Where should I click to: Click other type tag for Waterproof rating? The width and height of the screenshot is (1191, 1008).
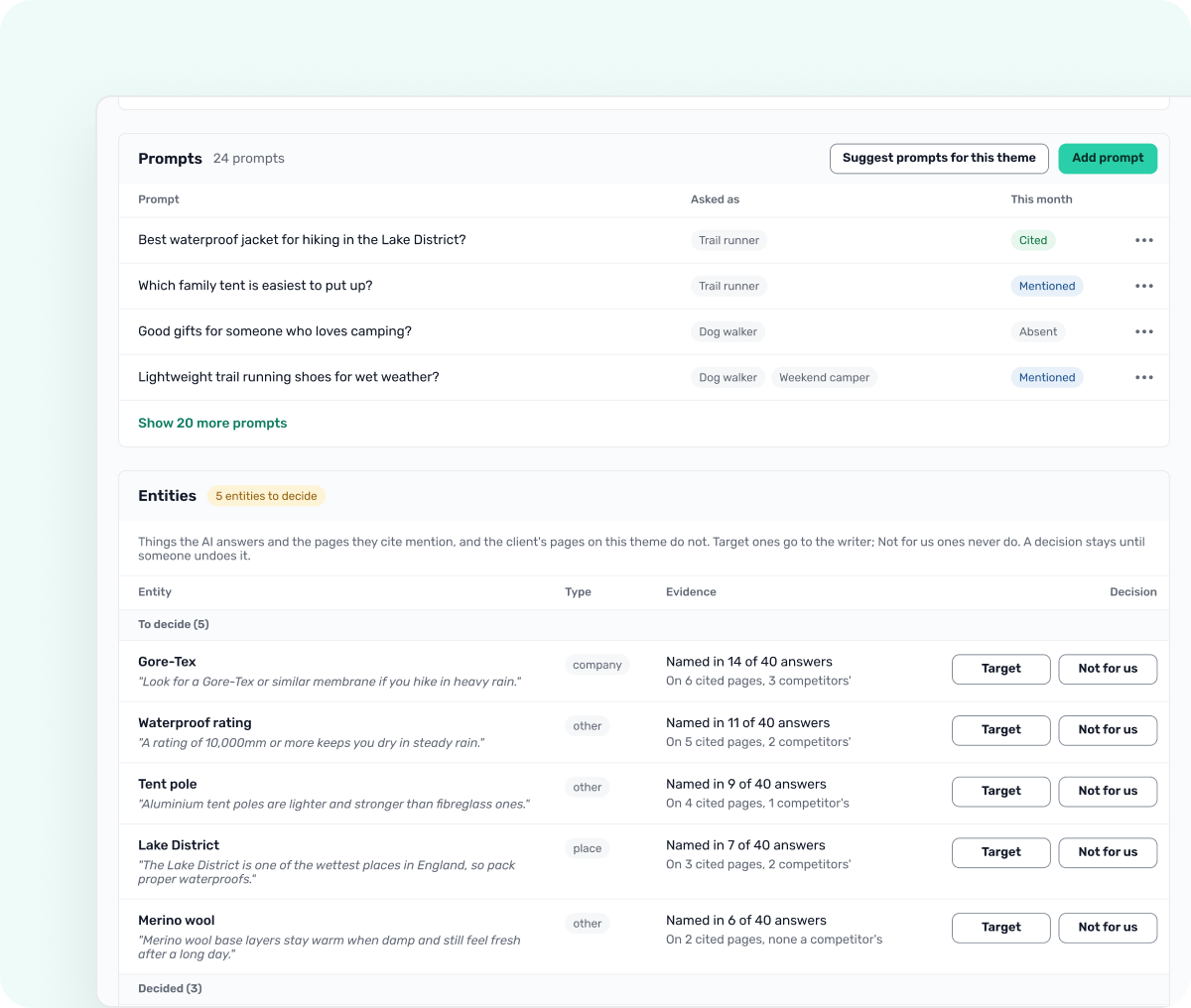(x=587, y=726)
